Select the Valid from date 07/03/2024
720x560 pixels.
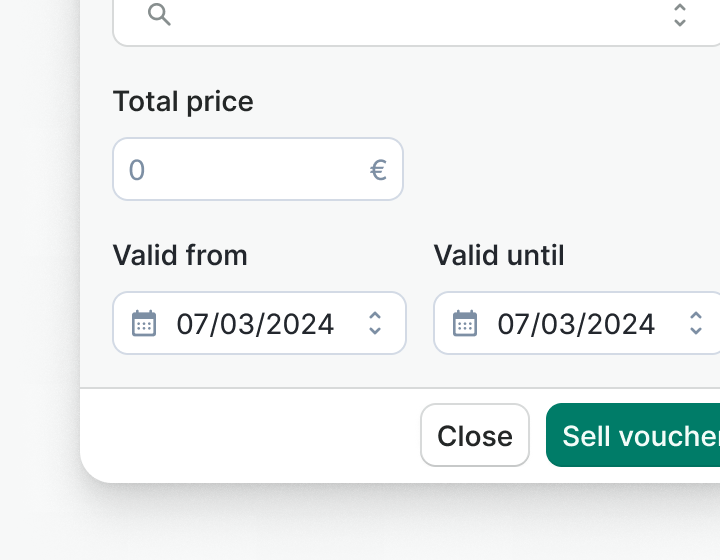255,324
